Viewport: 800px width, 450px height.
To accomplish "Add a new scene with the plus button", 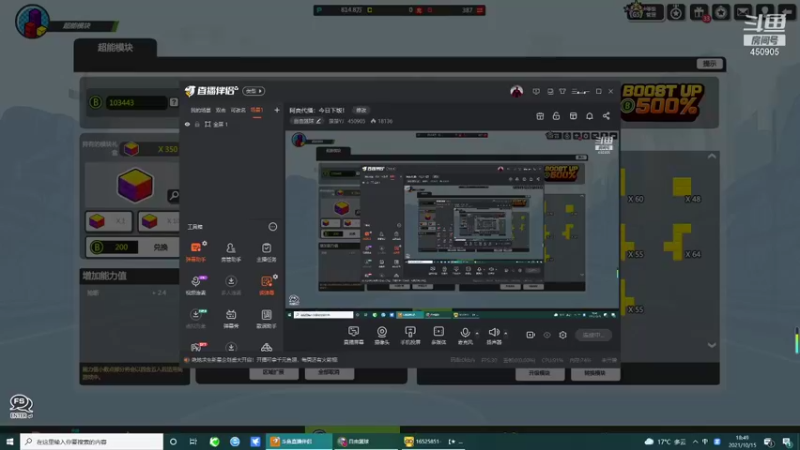I will point(277,110).
